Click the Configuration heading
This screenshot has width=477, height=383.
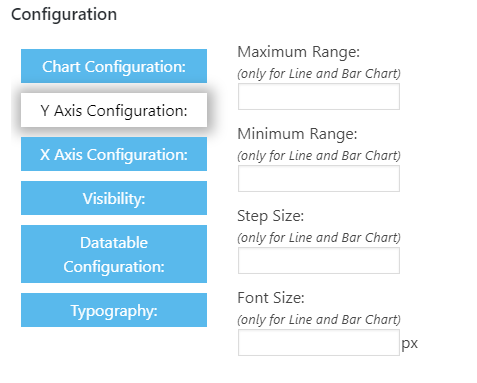pos(64,15)
